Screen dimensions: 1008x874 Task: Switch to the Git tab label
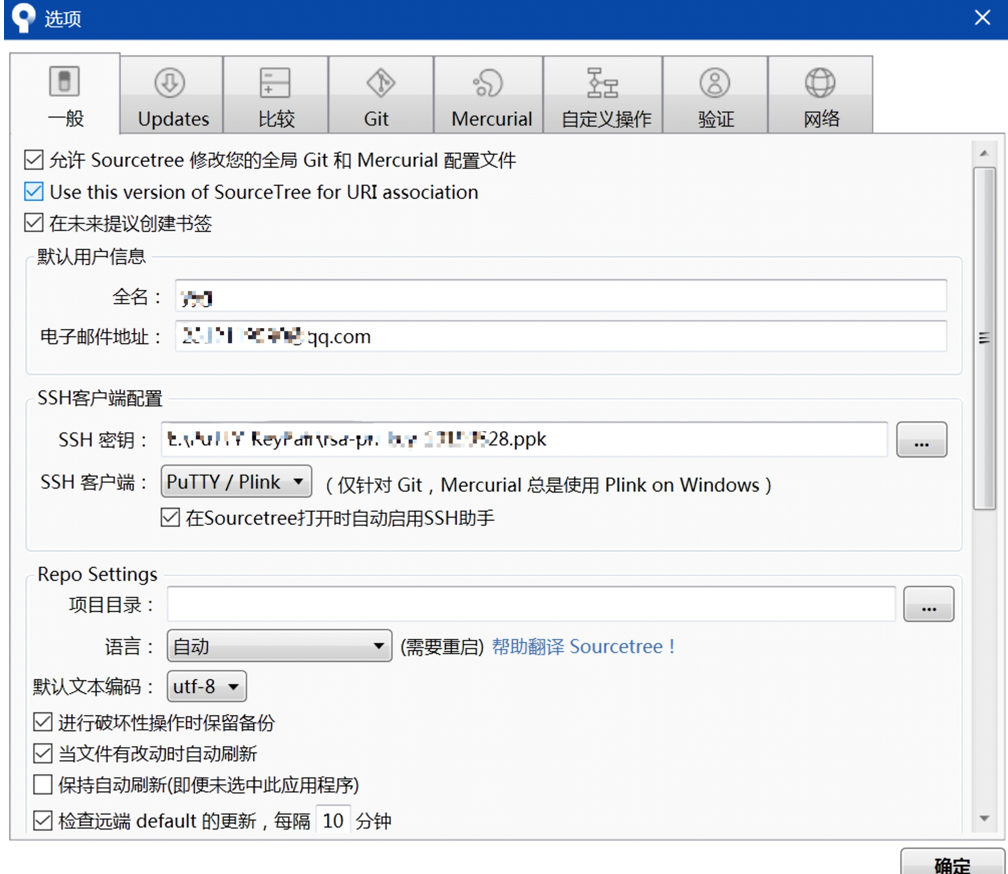click(x=376, y=119)
